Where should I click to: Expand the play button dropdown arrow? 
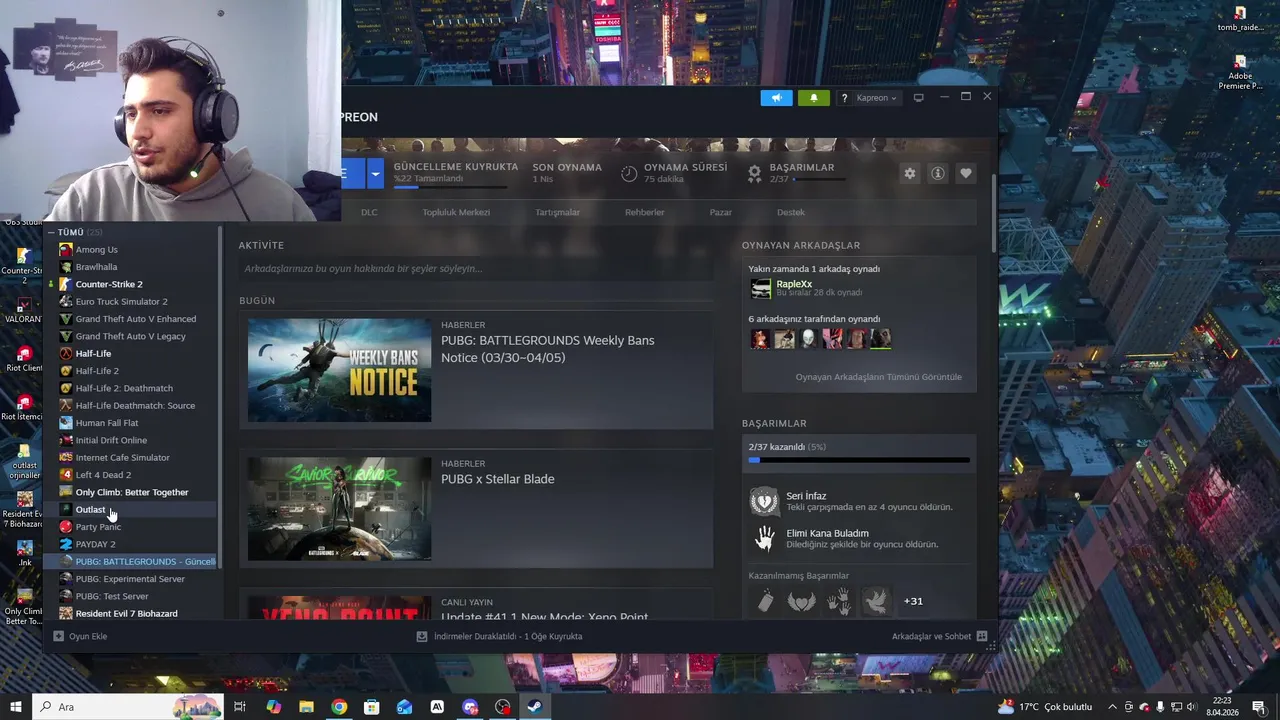375,173
